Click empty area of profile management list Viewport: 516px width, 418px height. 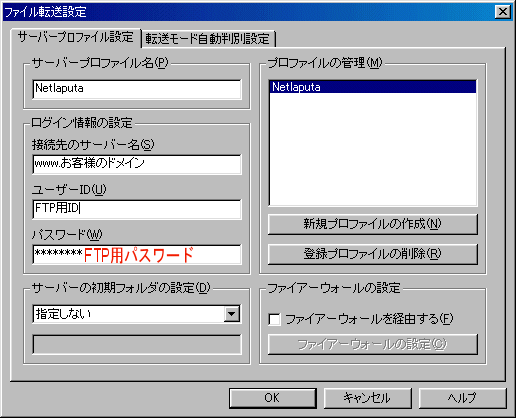click(x=373, y=150)
